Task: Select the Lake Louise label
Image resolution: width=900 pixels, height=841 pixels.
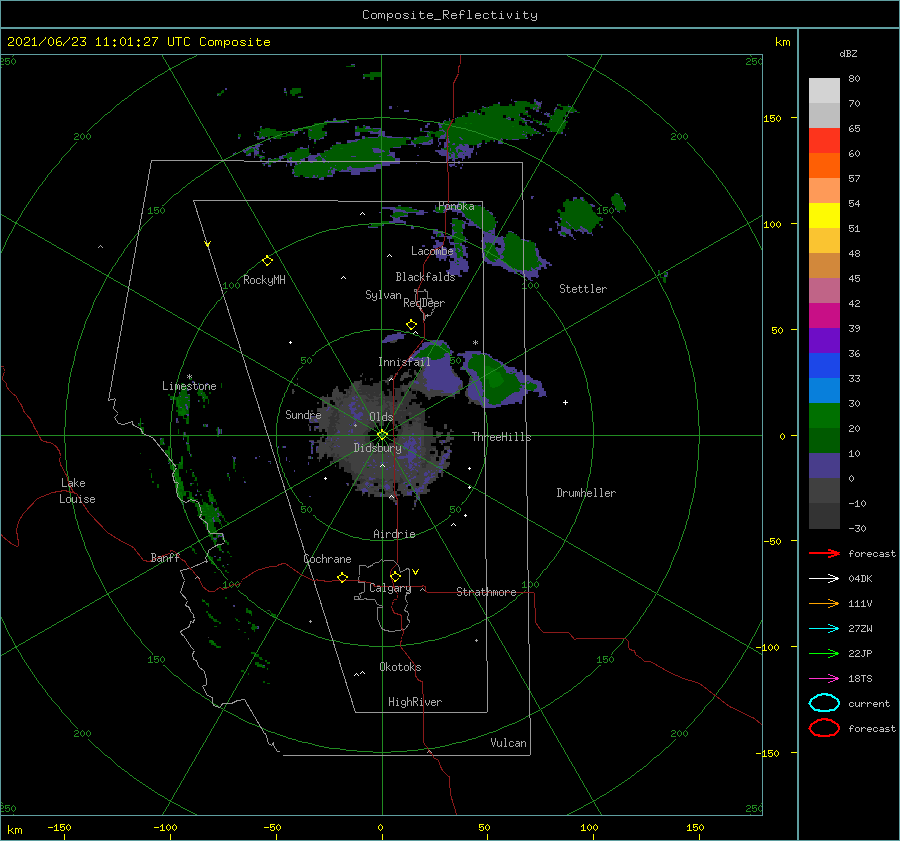Action: tap(77, 491)
